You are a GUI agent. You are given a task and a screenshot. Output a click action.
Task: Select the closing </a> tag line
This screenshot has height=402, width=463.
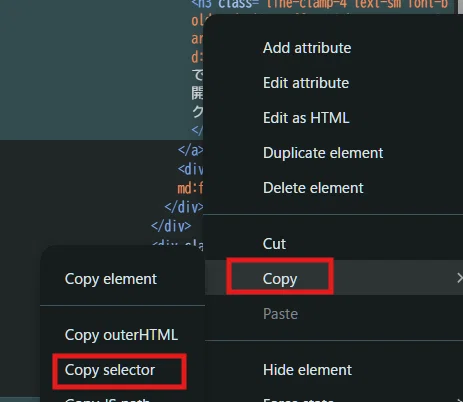[x=190, y=150]
